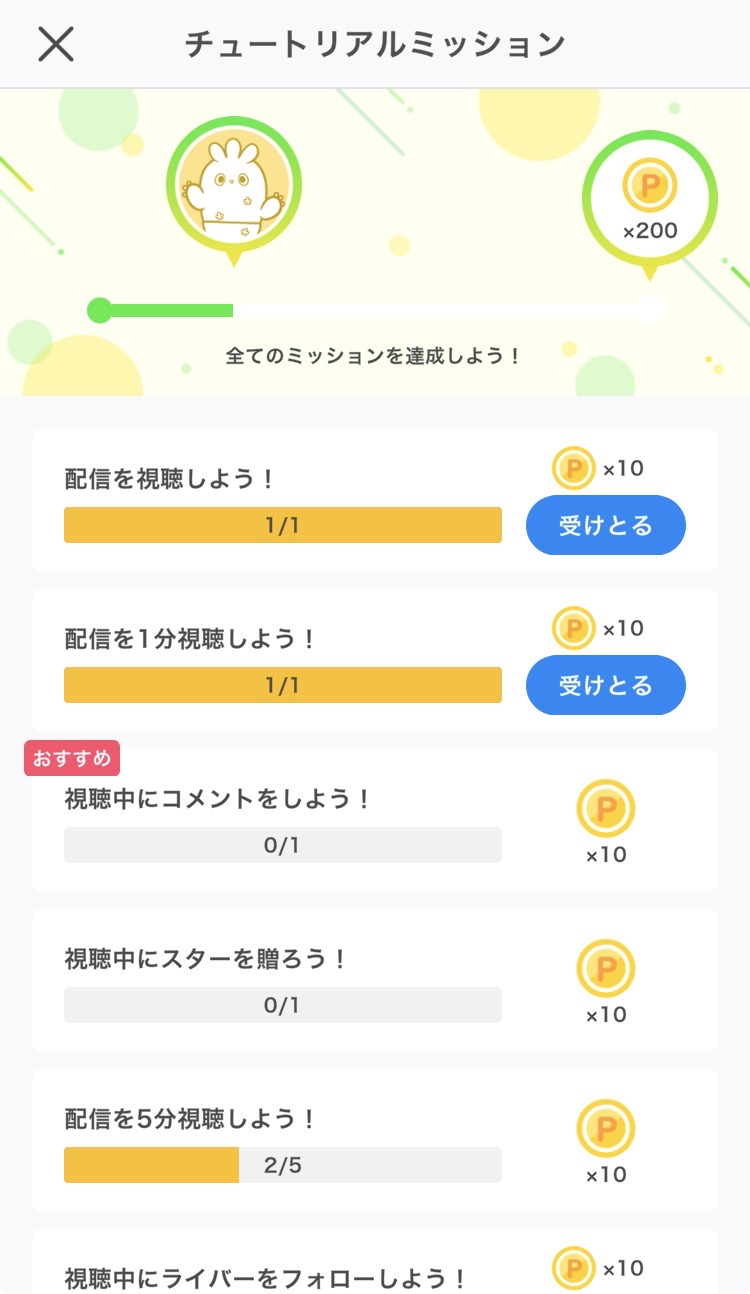Tap coin icon for 5-minute viewing mission
This screenshot has height=1294, width=750.
point(605,1129)
